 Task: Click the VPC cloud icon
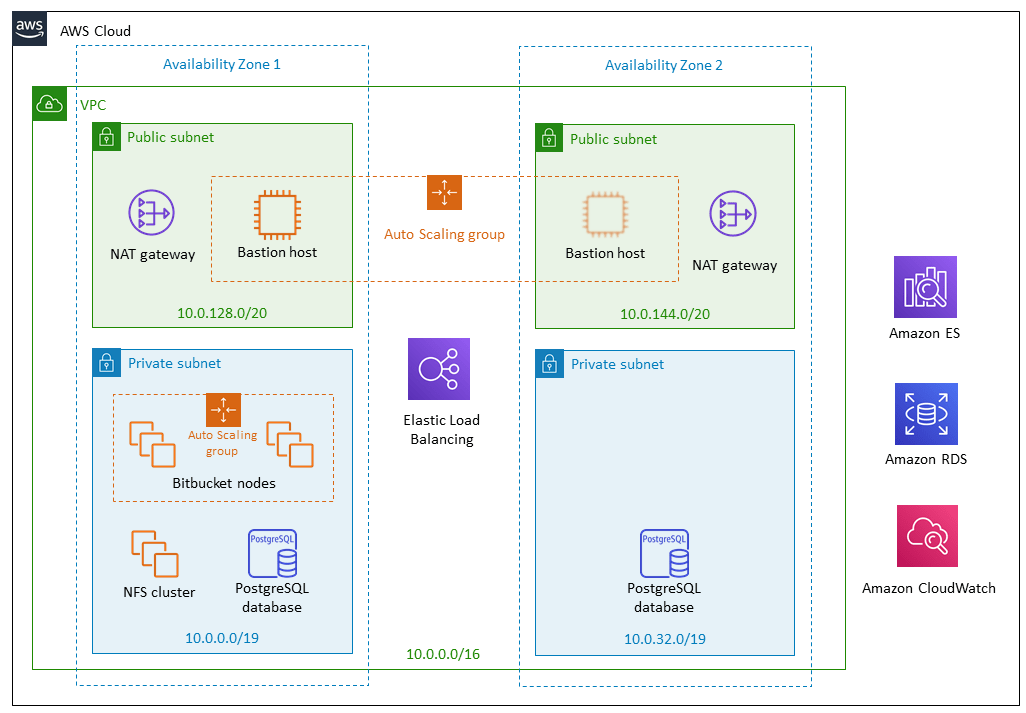point(49,103)
